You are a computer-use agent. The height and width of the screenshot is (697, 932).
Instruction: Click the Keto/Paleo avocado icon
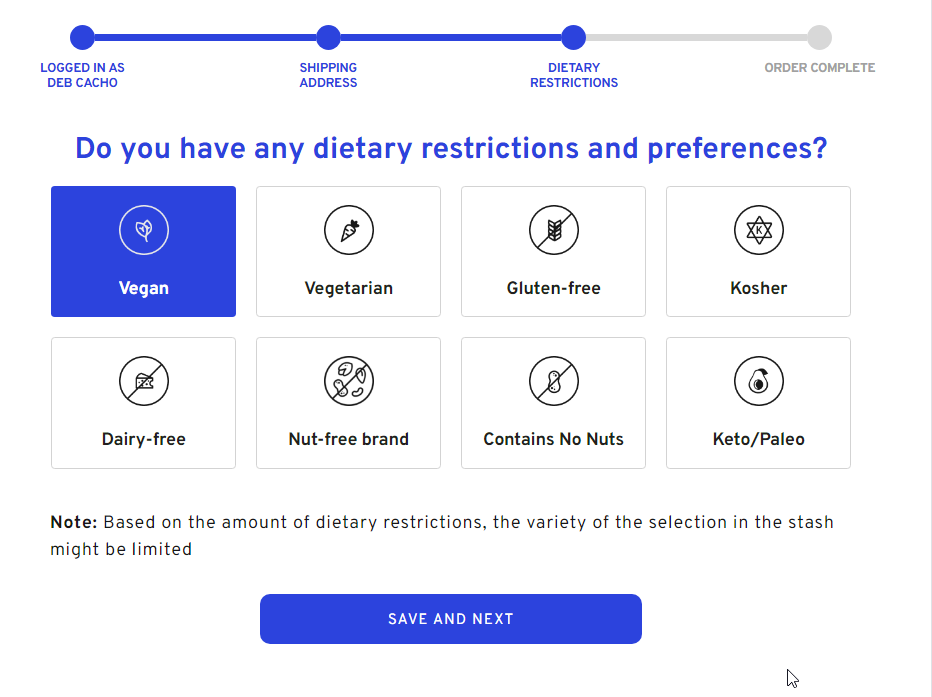click(x=759, y=382)
